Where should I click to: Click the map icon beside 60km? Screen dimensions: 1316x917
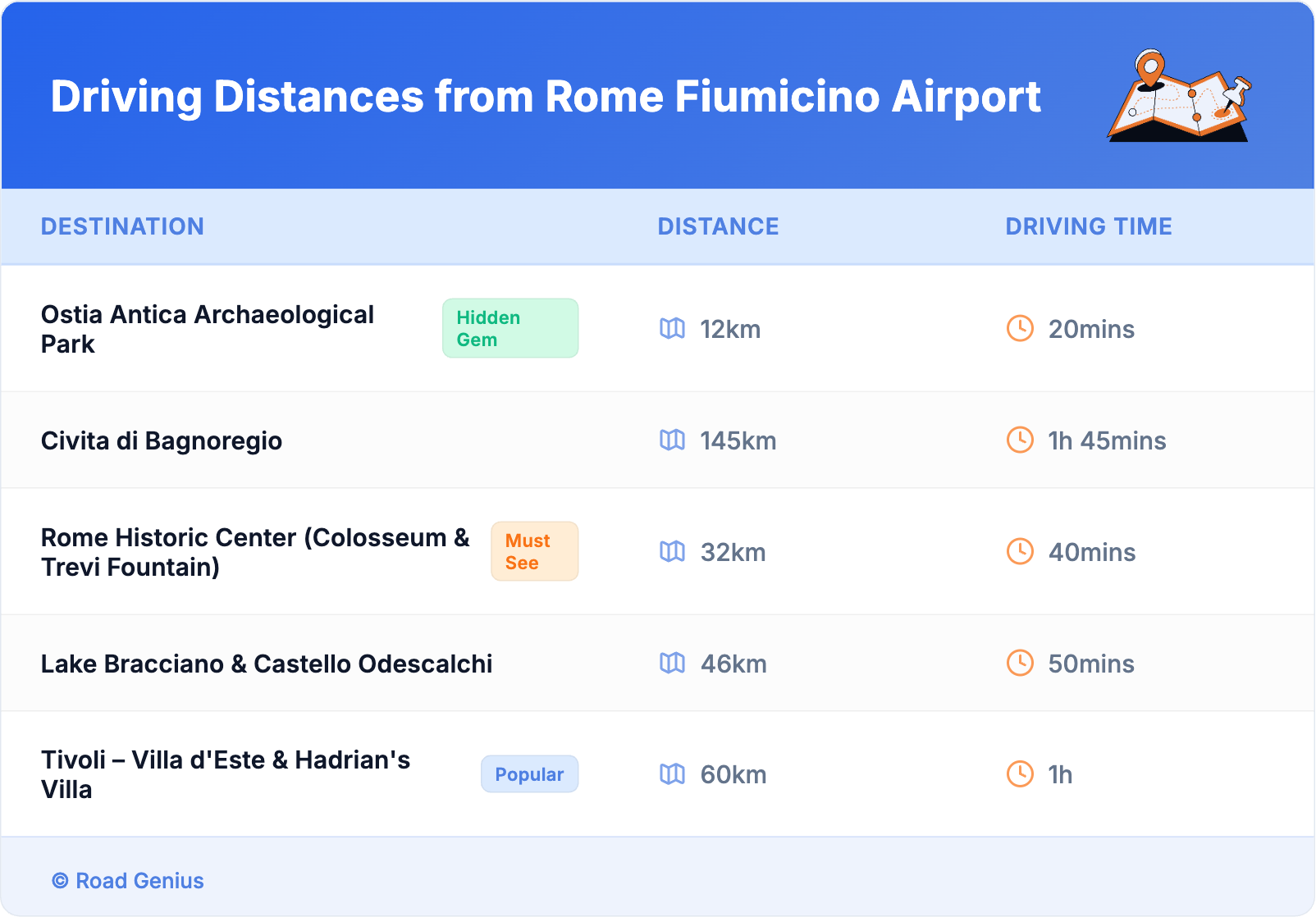[672, 774]
